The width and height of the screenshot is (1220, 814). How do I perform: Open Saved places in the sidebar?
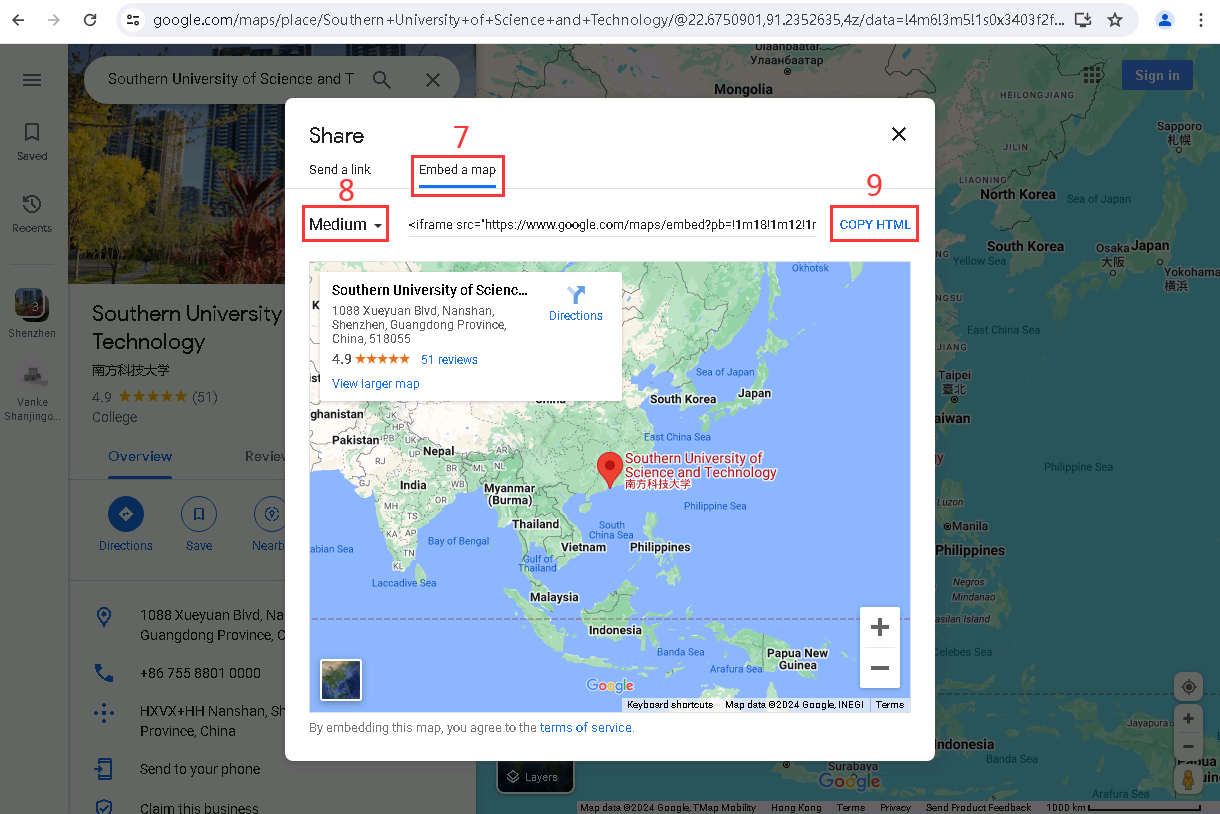point(32,141)
